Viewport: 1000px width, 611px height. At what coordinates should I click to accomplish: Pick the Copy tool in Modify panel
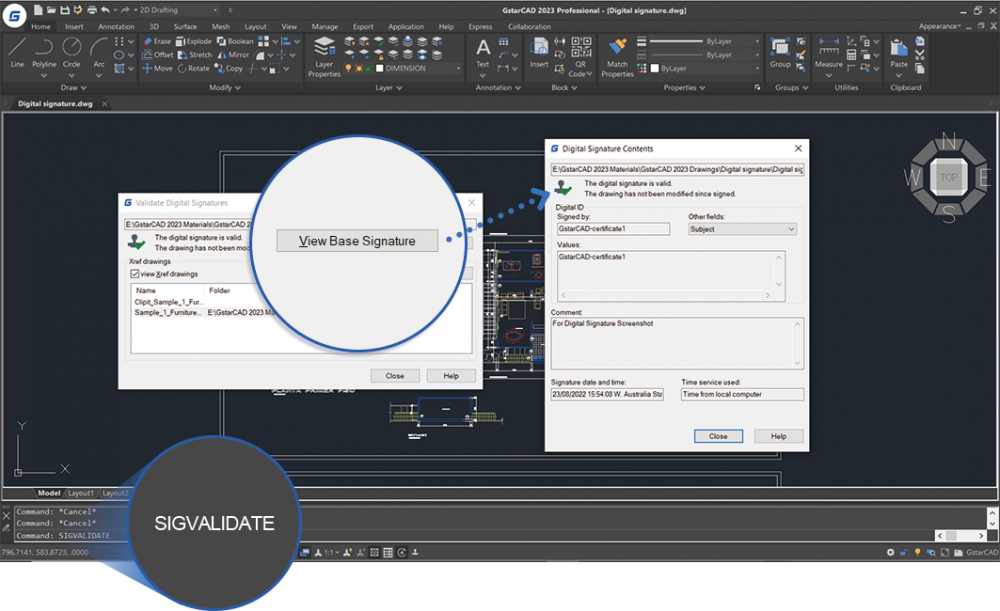pos(228,68)
